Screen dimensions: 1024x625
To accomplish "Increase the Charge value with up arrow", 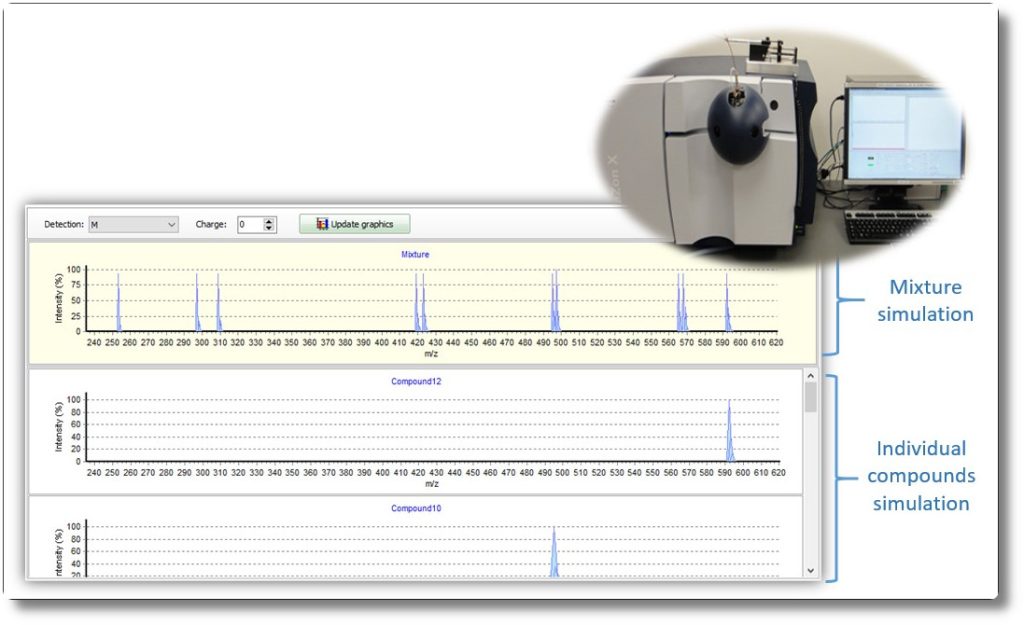I will click(269, 221).
